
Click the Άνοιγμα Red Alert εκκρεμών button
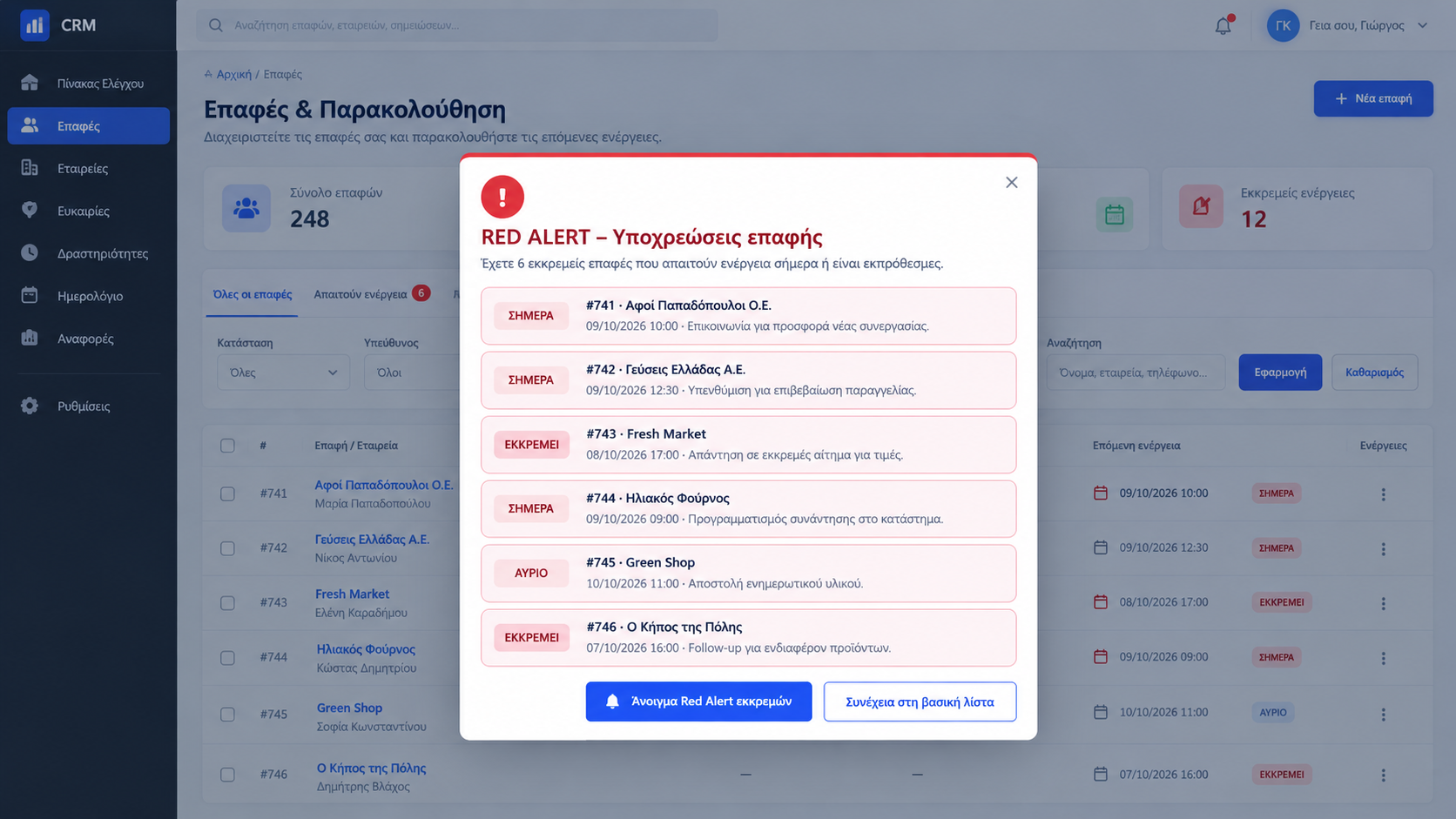698,702
